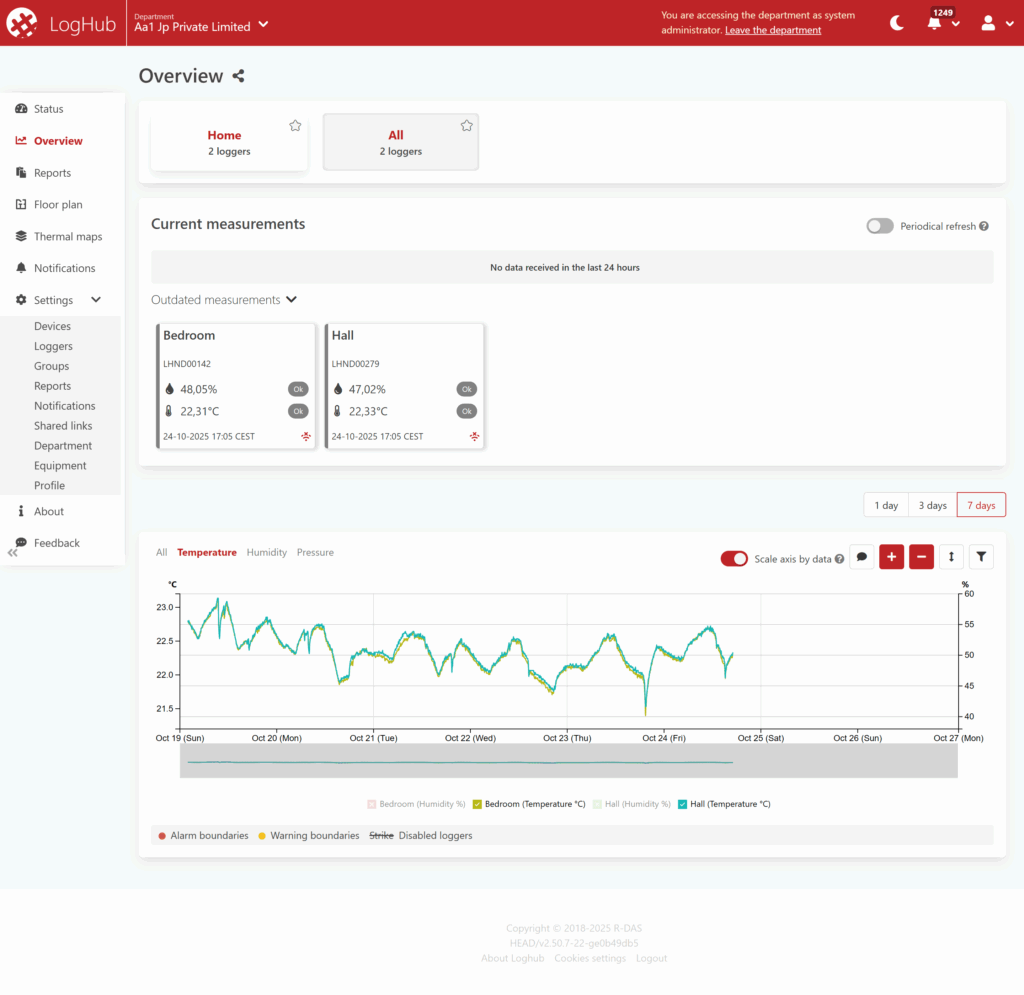Toggle Bedroom (Temperature °C) legend checkbox

pyautogui.click(x=478, y=804)
